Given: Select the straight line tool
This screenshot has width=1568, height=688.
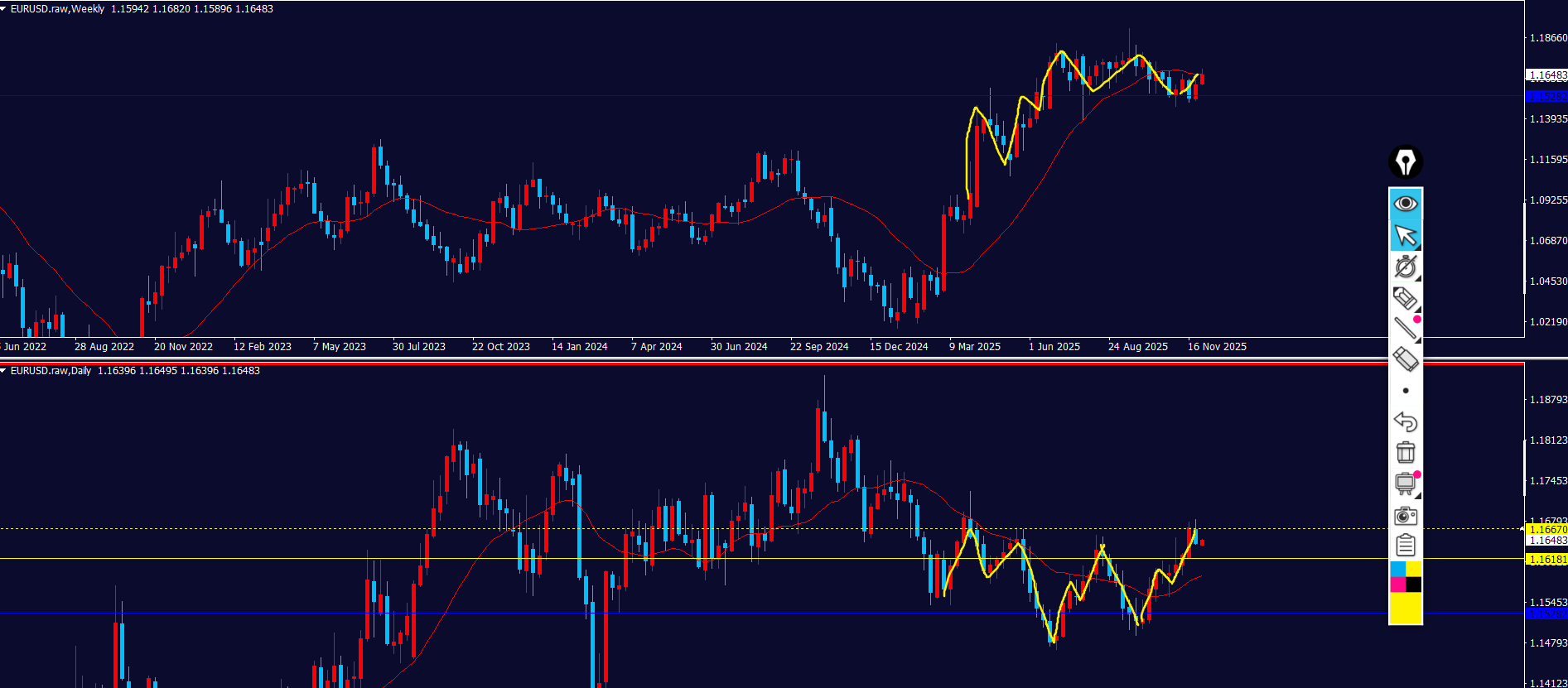Looking at the screenshot, I should click(1405, 329).
